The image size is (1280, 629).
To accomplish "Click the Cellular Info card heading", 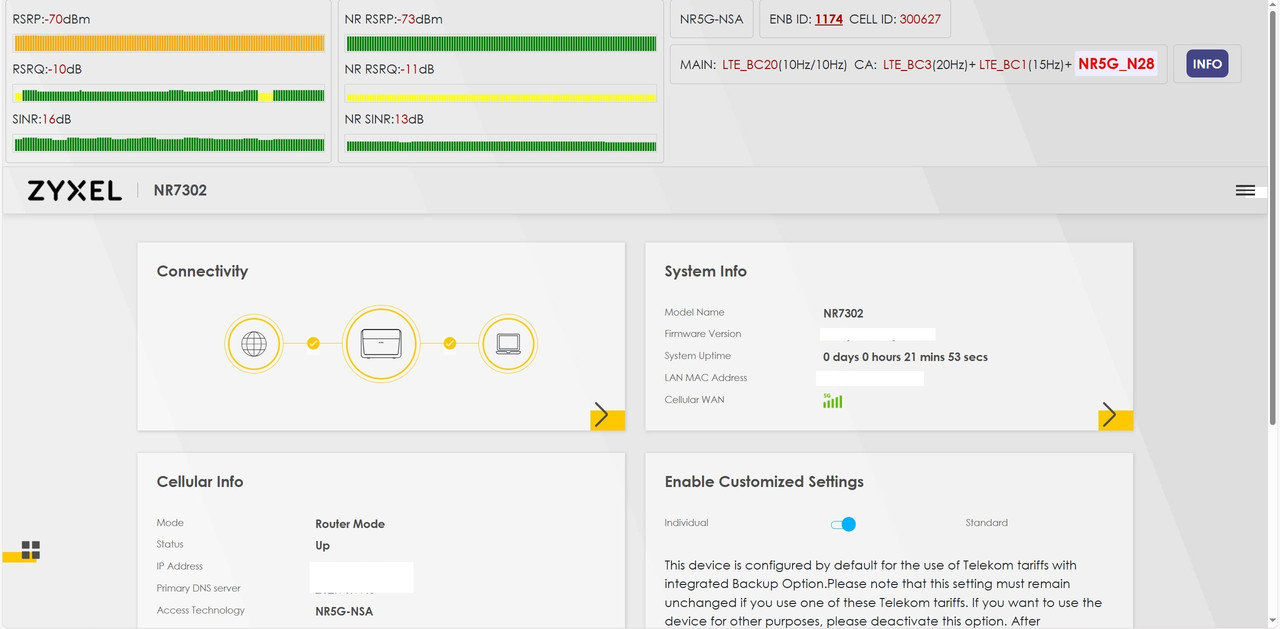I will point(200,481).
